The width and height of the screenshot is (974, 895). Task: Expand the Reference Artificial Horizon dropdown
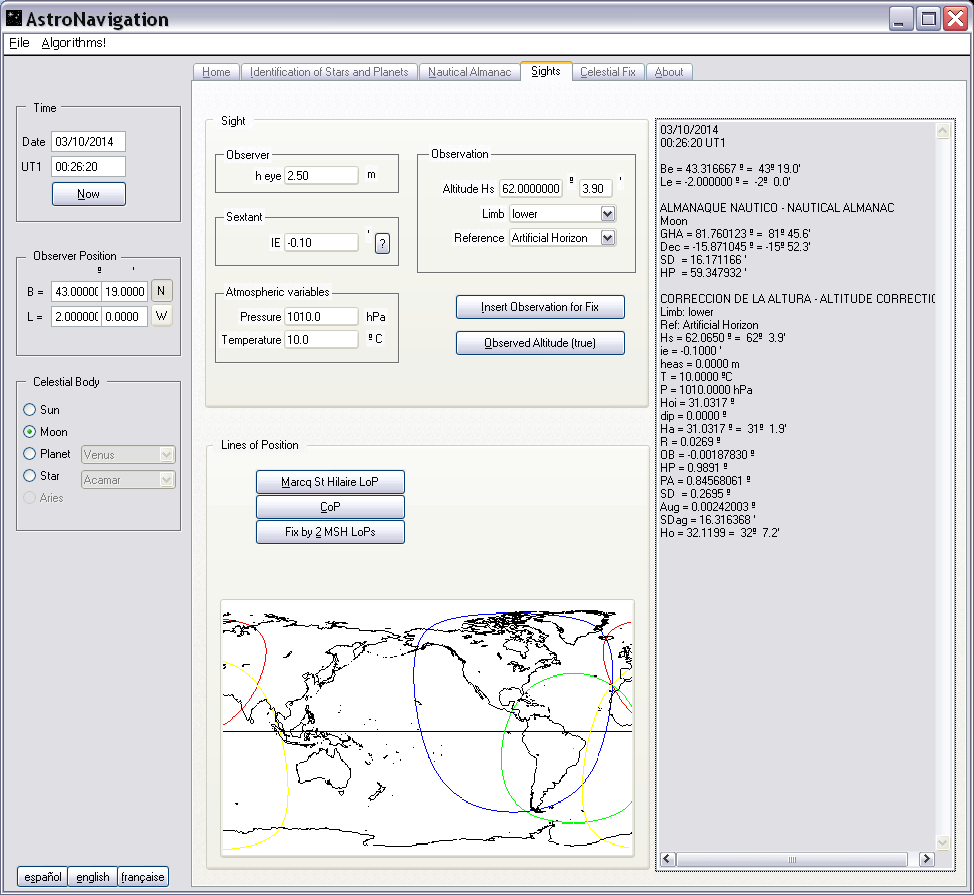pos(607,238)
